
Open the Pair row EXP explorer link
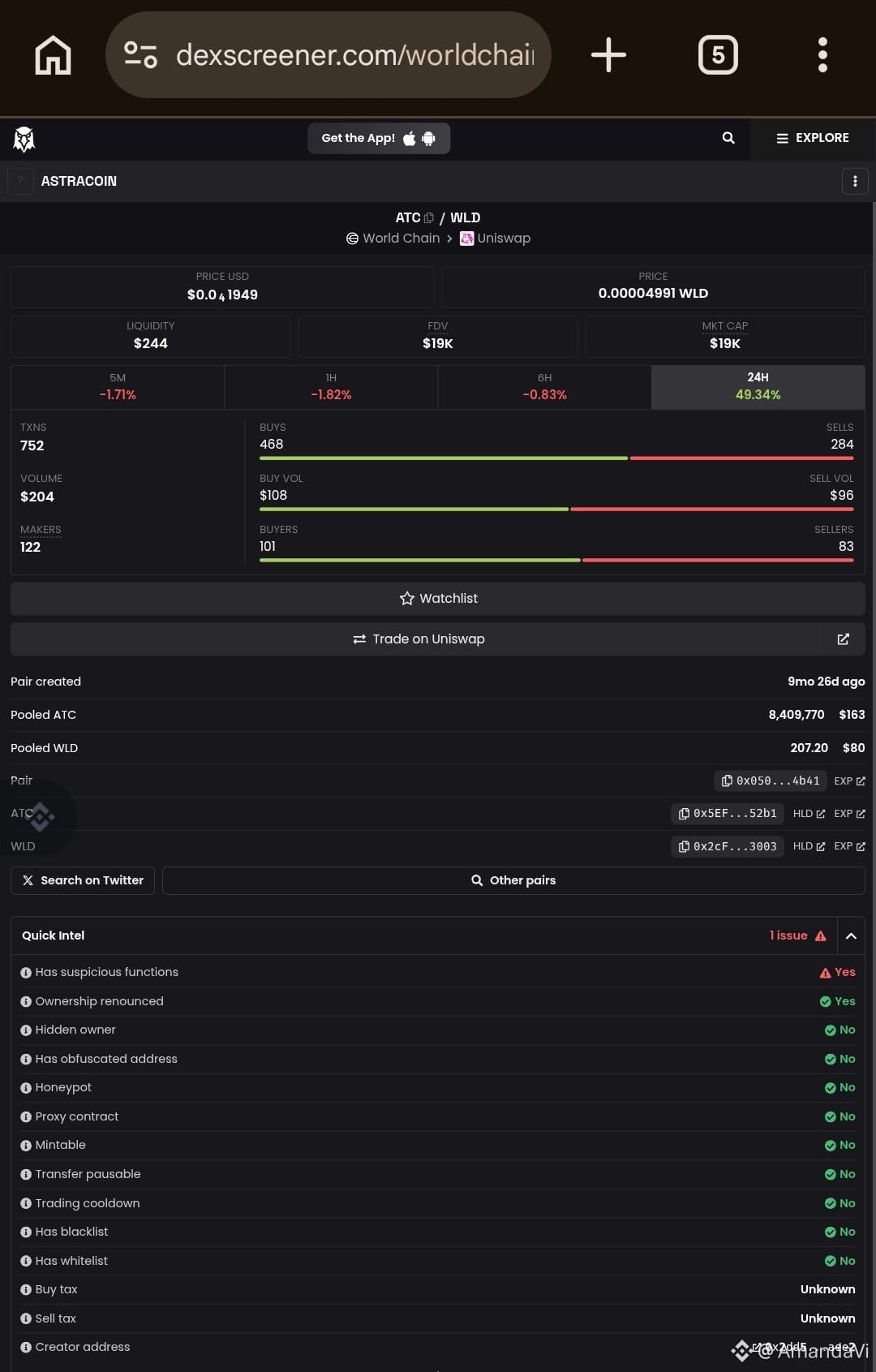coord(849,781)
